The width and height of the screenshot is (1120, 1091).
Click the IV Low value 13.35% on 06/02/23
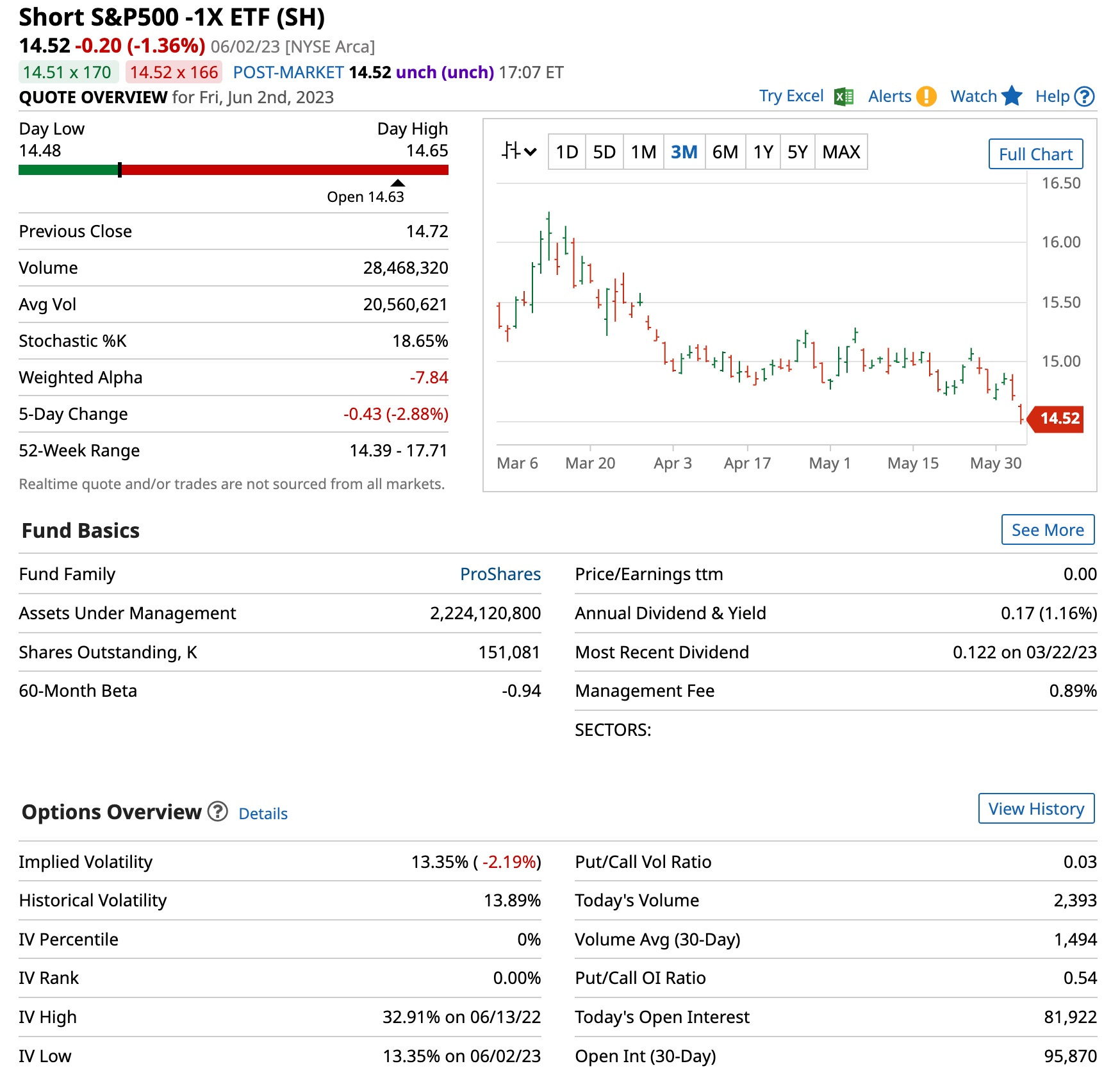461,1056
